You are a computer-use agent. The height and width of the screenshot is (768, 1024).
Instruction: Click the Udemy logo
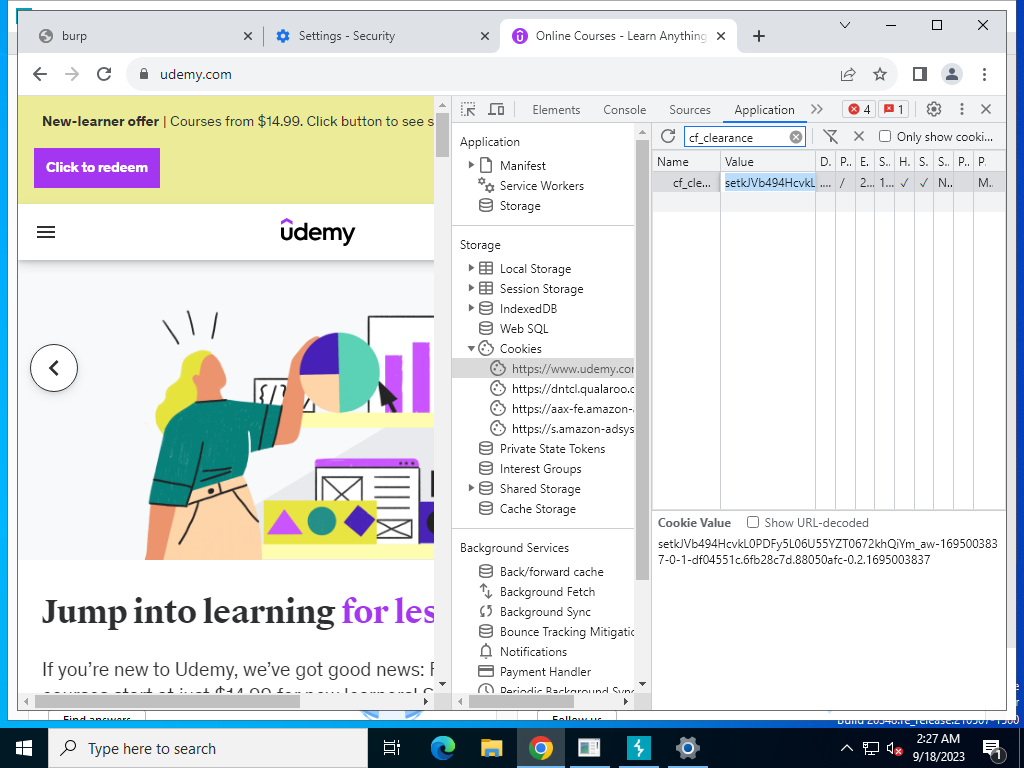(x=318, y=232)
